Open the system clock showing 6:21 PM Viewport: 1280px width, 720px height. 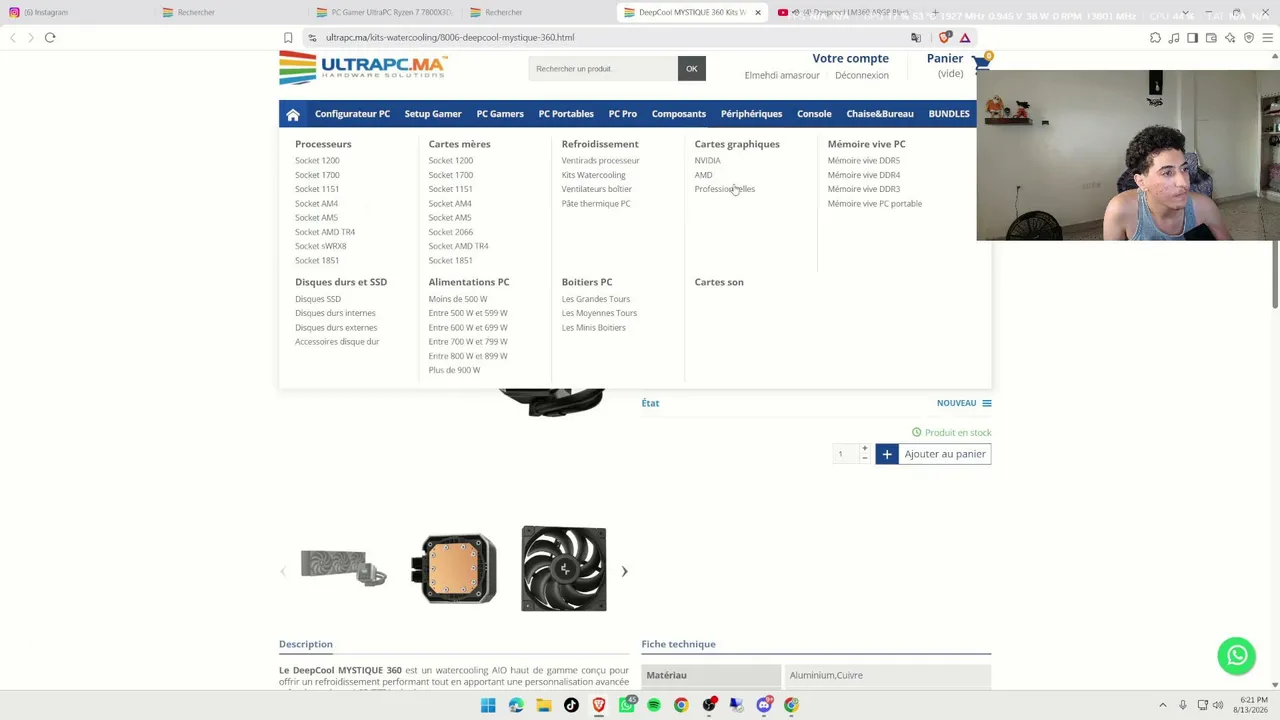click(1253, 705)
